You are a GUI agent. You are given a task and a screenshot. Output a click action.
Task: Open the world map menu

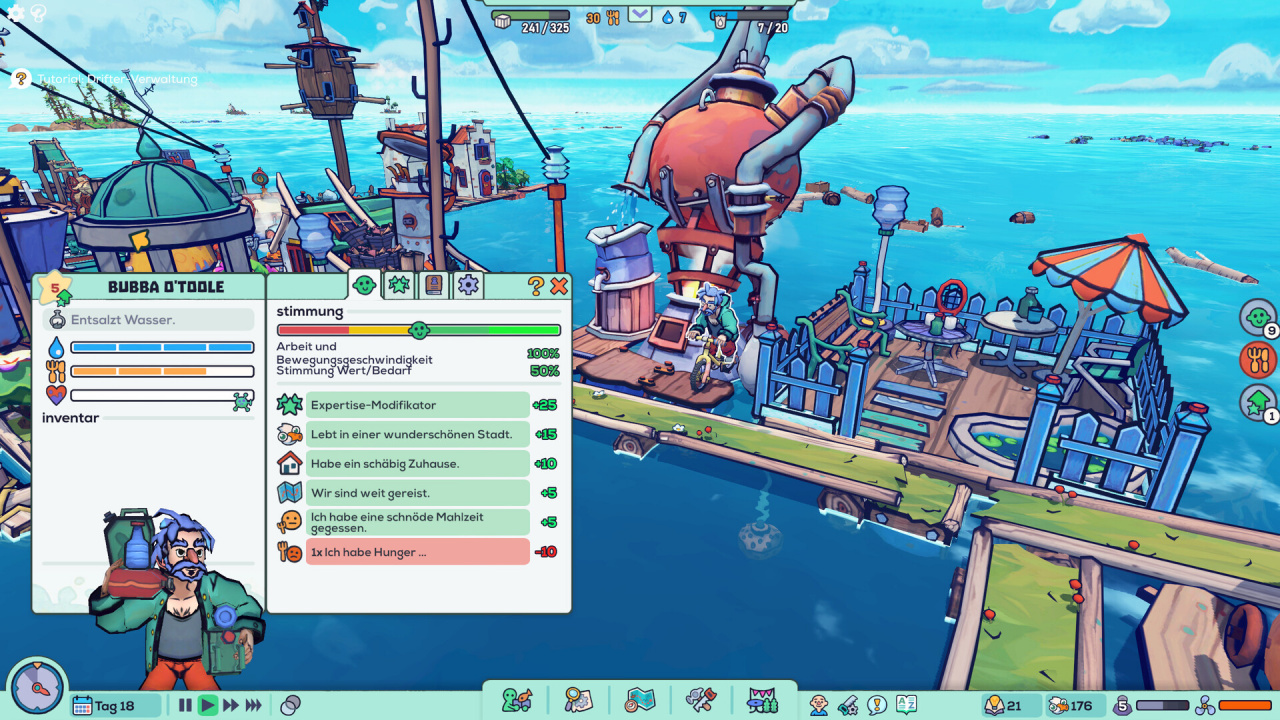(x=639, y=700)
